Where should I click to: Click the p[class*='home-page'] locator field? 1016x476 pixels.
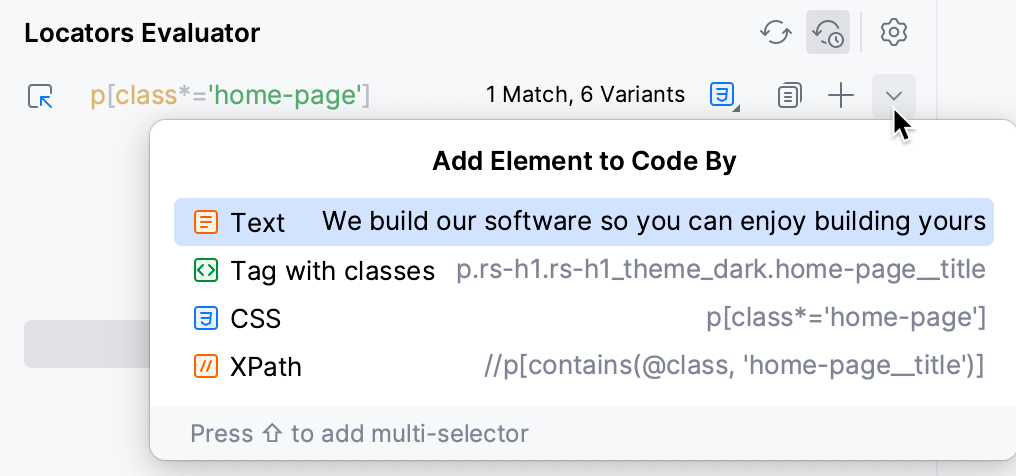(x=230, y=95)
